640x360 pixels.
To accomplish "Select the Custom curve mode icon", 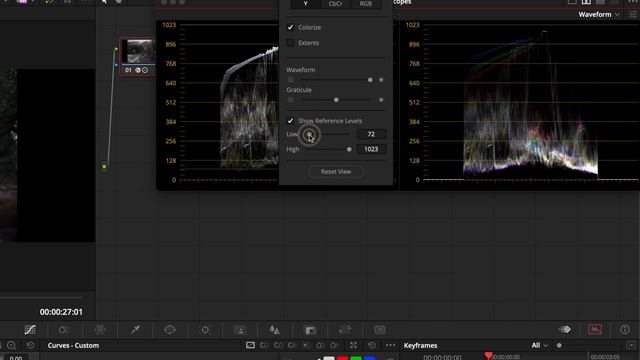I will [x=250, y=345].
